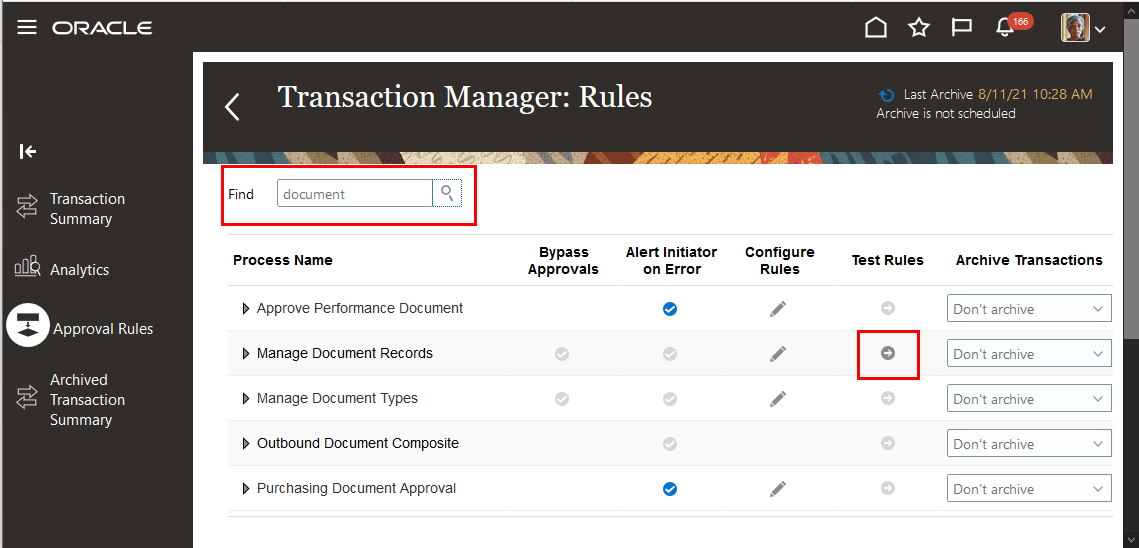This screenshot has height=548, width=1139.
Task: Open the user profile avatar menu
Action: click(x=1082, y=27)
